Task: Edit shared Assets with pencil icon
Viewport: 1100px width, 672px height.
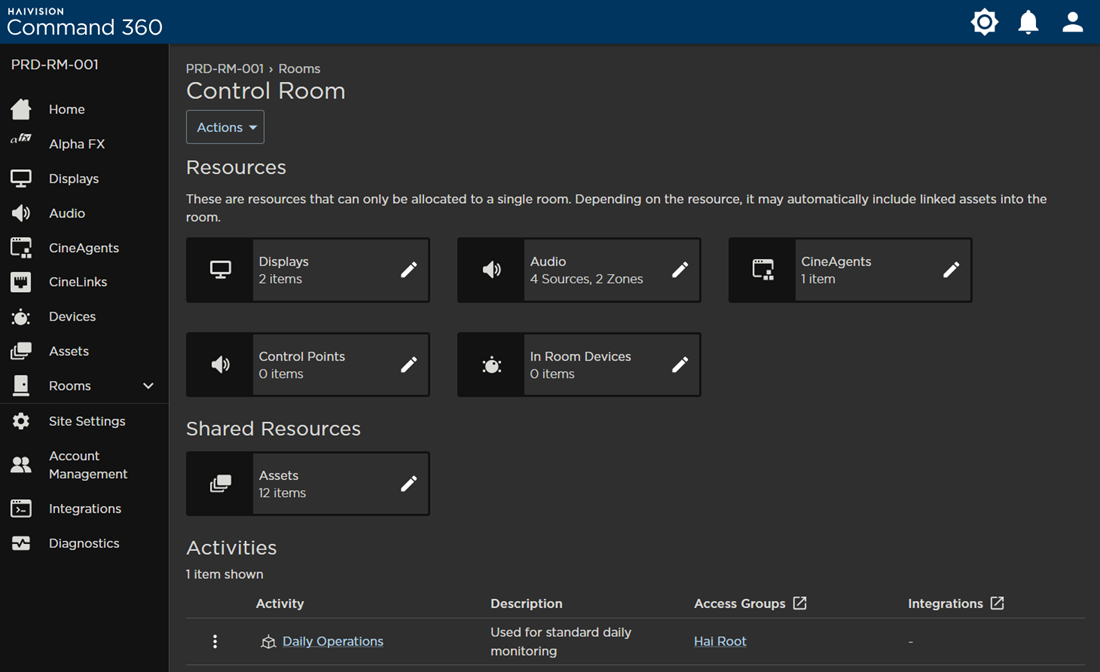Action: 409,484
